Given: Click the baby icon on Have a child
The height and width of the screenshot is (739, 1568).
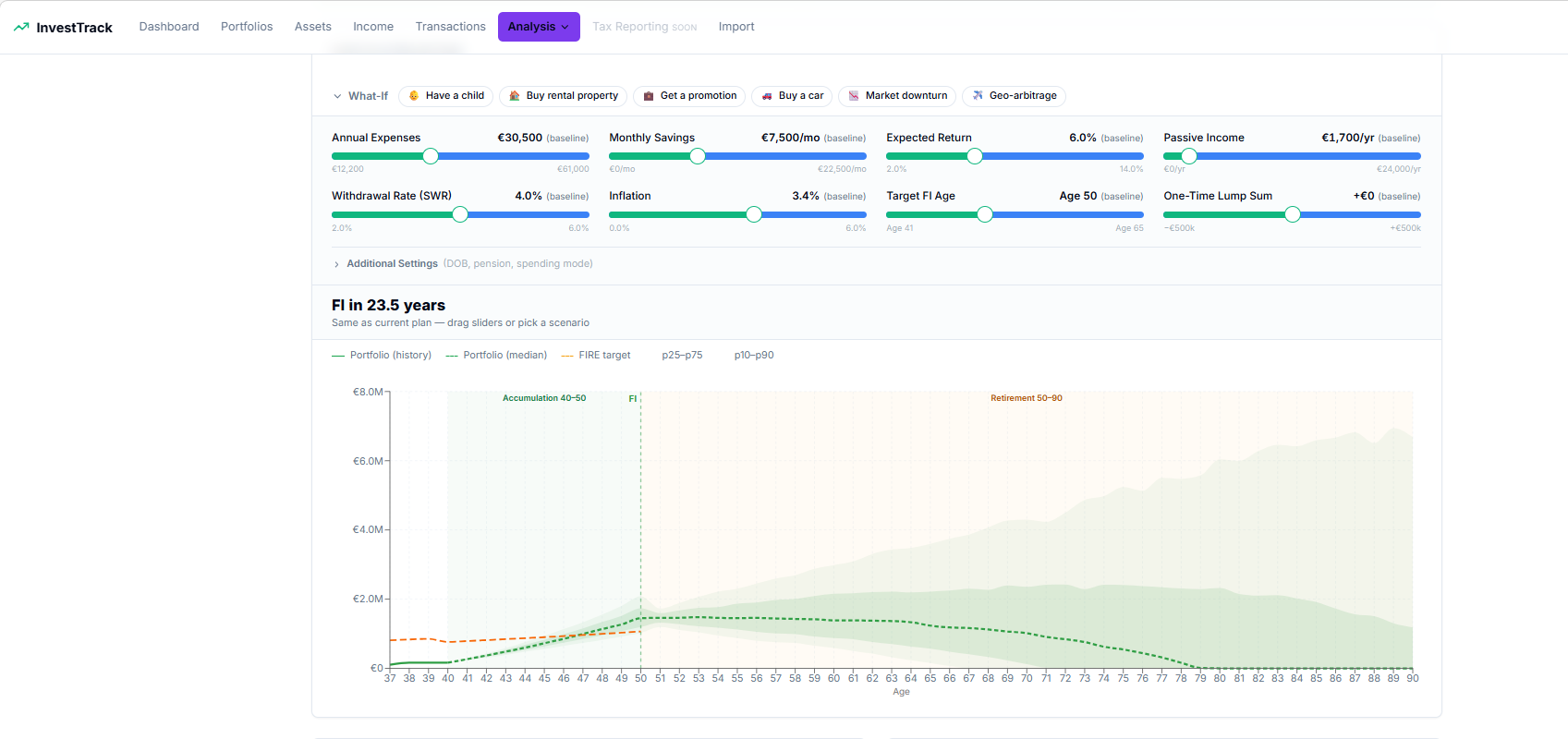Looking at the screenshot, I should [414, 96].
